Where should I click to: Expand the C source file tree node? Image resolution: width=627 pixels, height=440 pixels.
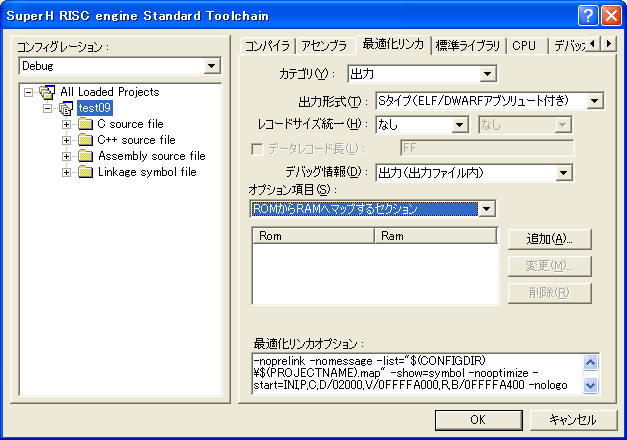click(x=67, y=124)
